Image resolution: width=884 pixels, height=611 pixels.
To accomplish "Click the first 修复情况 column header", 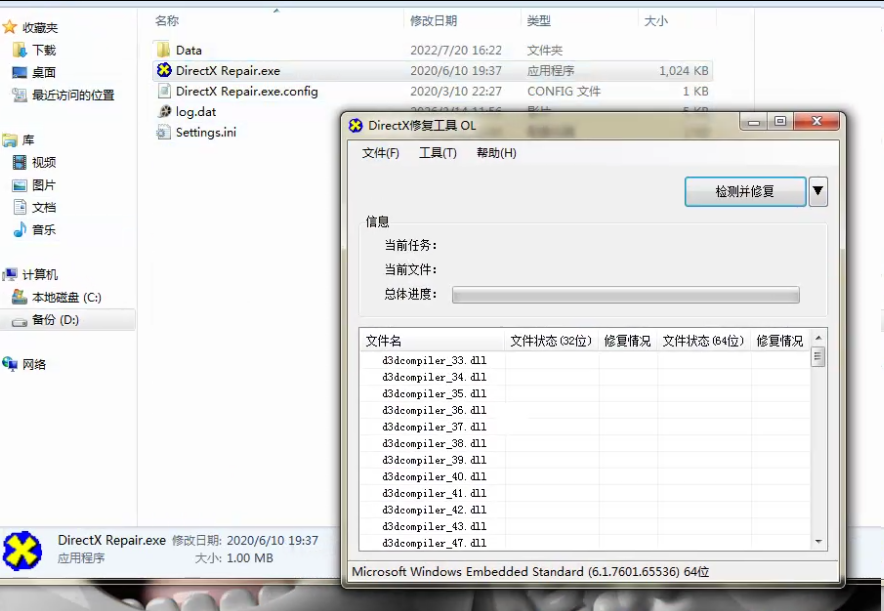I will [627, 340].
